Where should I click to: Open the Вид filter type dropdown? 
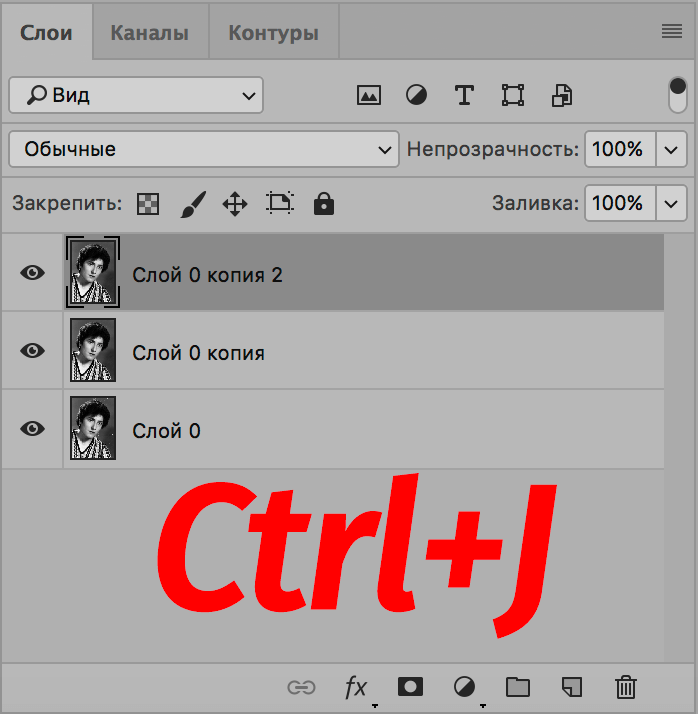136,95
